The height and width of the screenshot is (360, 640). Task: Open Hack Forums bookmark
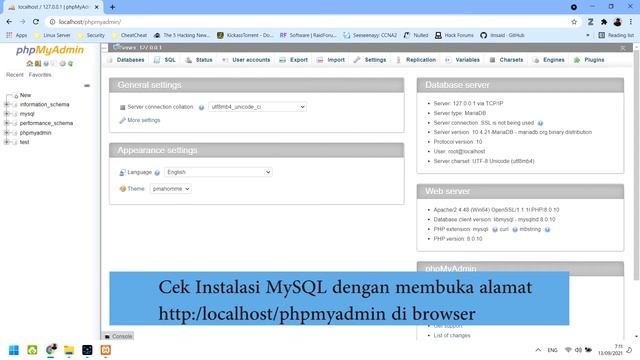coord(454,36)
